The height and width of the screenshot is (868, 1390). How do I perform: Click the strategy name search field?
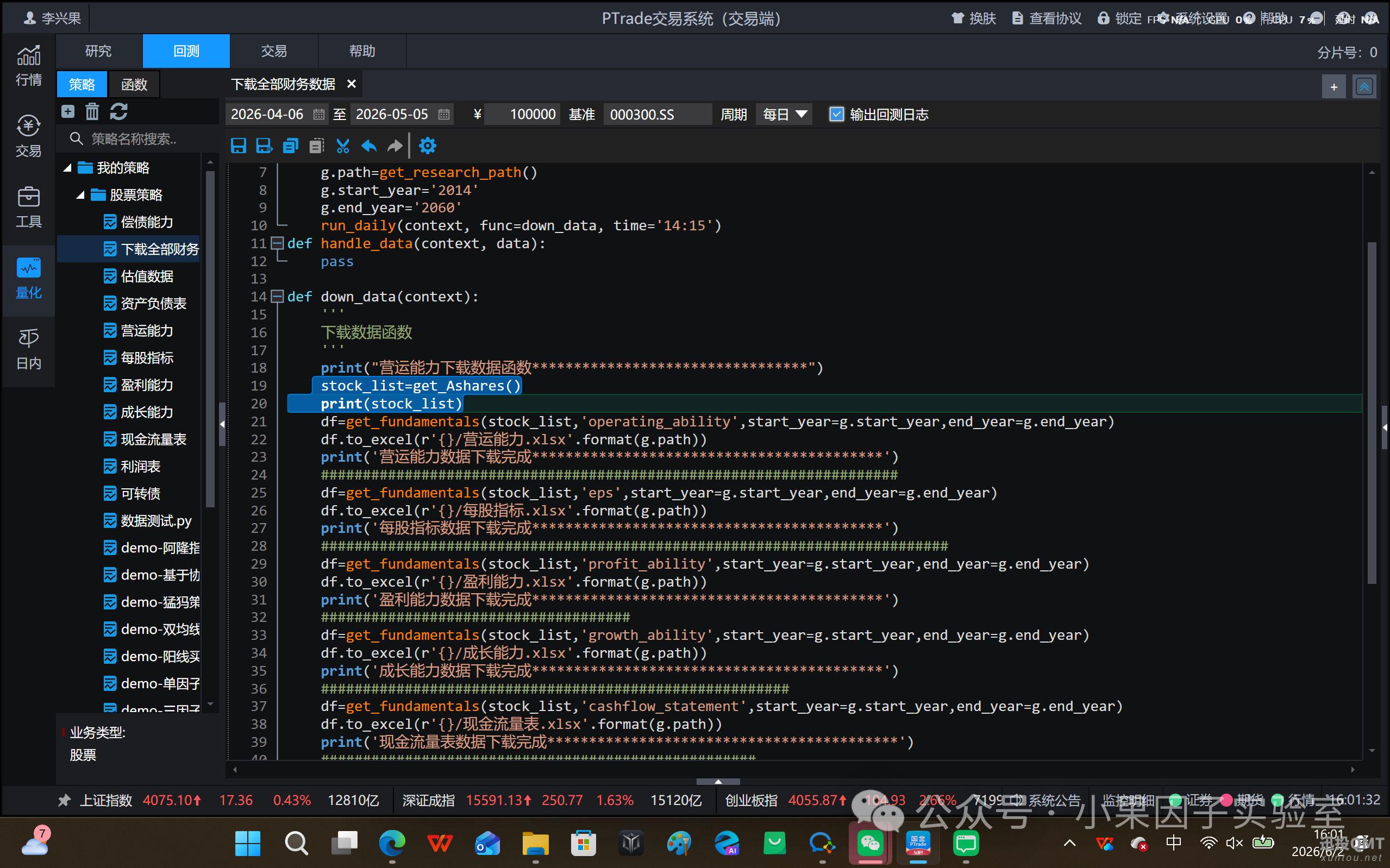pos(138,139)
